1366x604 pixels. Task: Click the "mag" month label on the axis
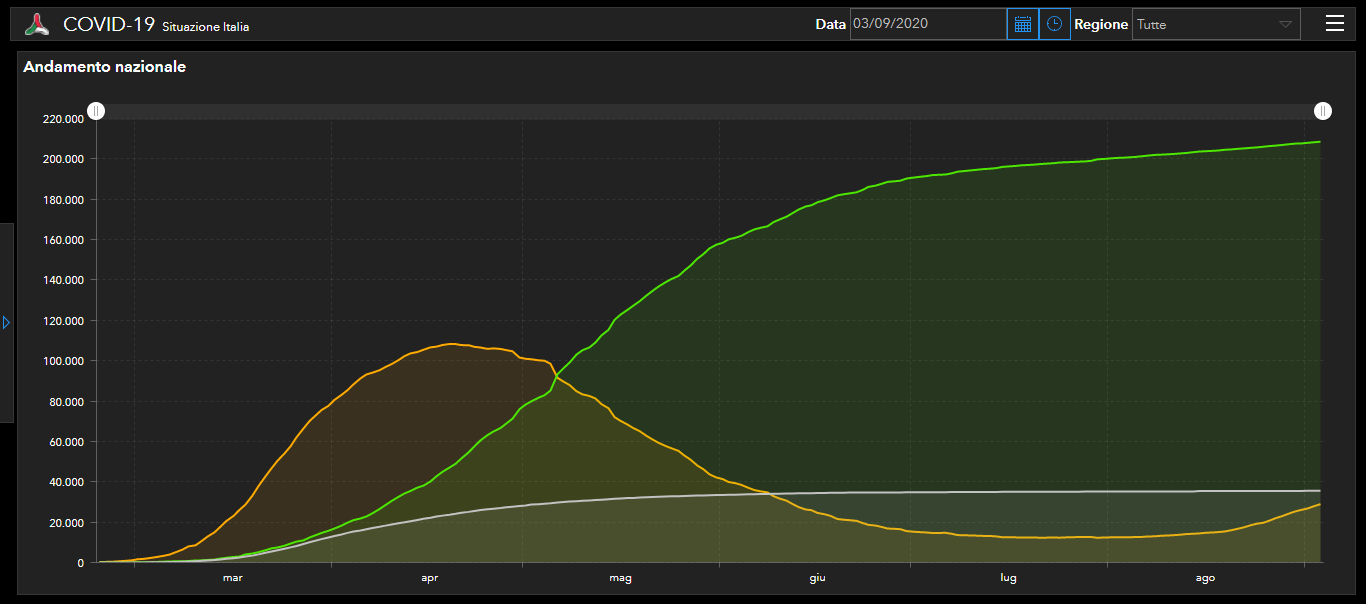coord(620,578)
